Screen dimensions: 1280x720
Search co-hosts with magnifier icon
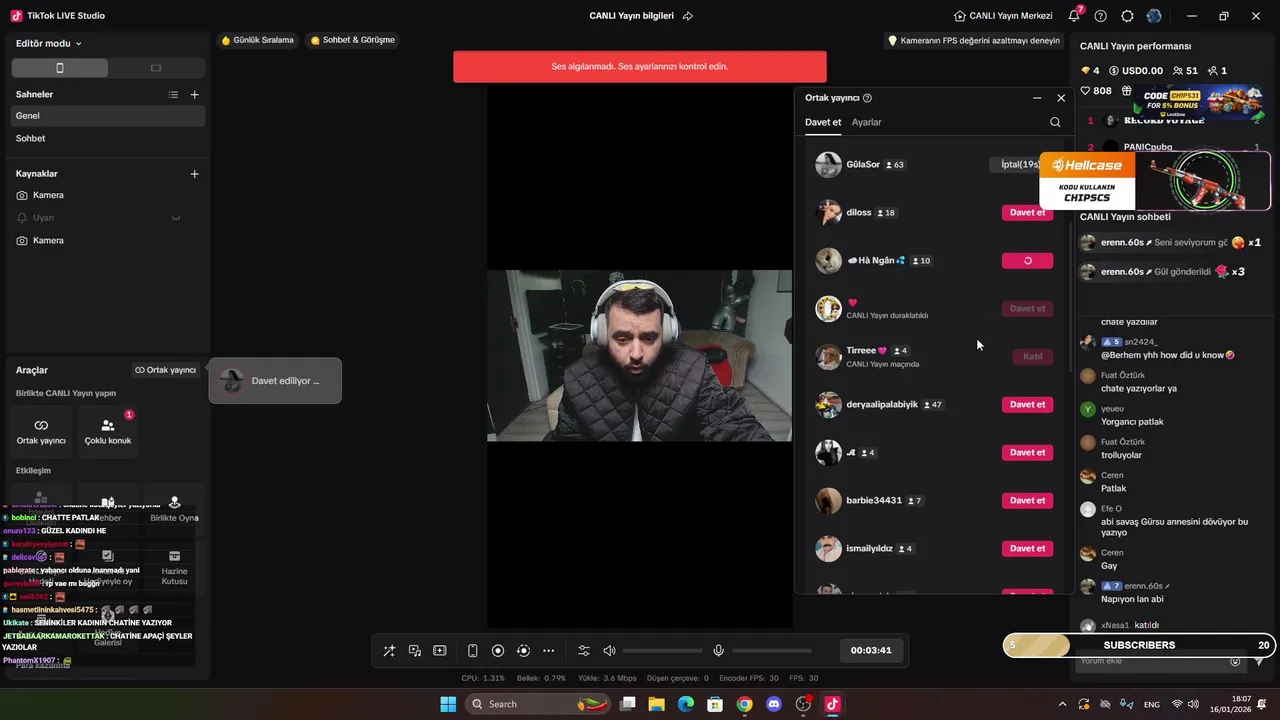click(1055, 122)
